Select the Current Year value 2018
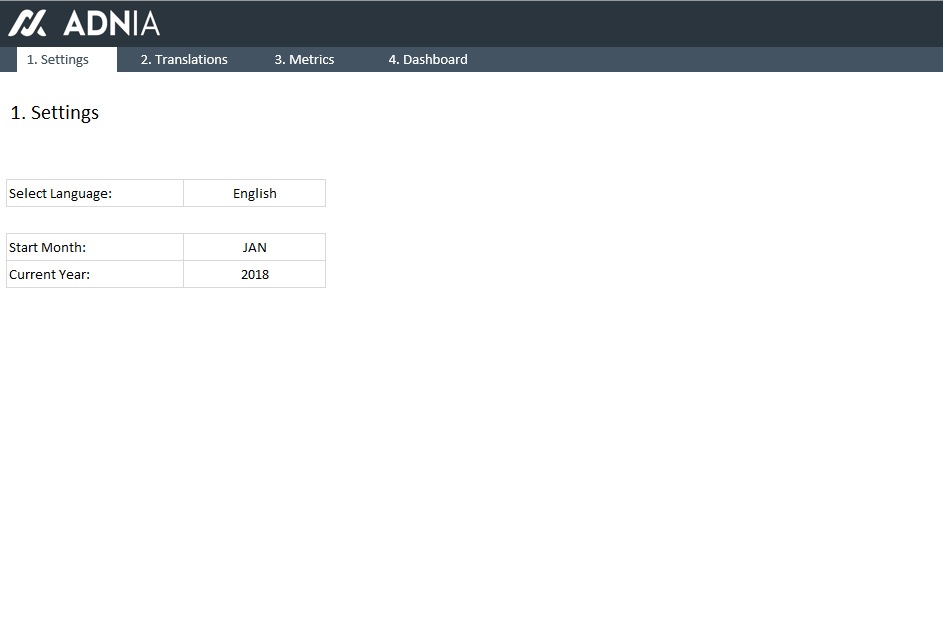 [254, 274]
